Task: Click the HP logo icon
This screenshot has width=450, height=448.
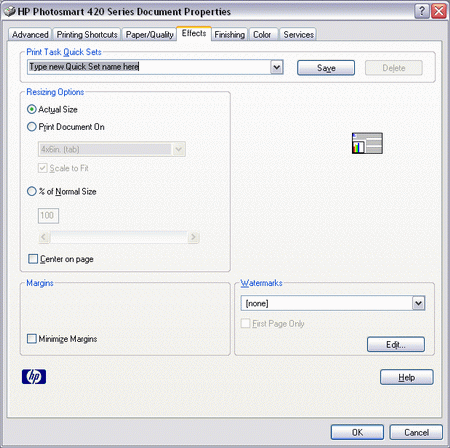Action: 34,377
